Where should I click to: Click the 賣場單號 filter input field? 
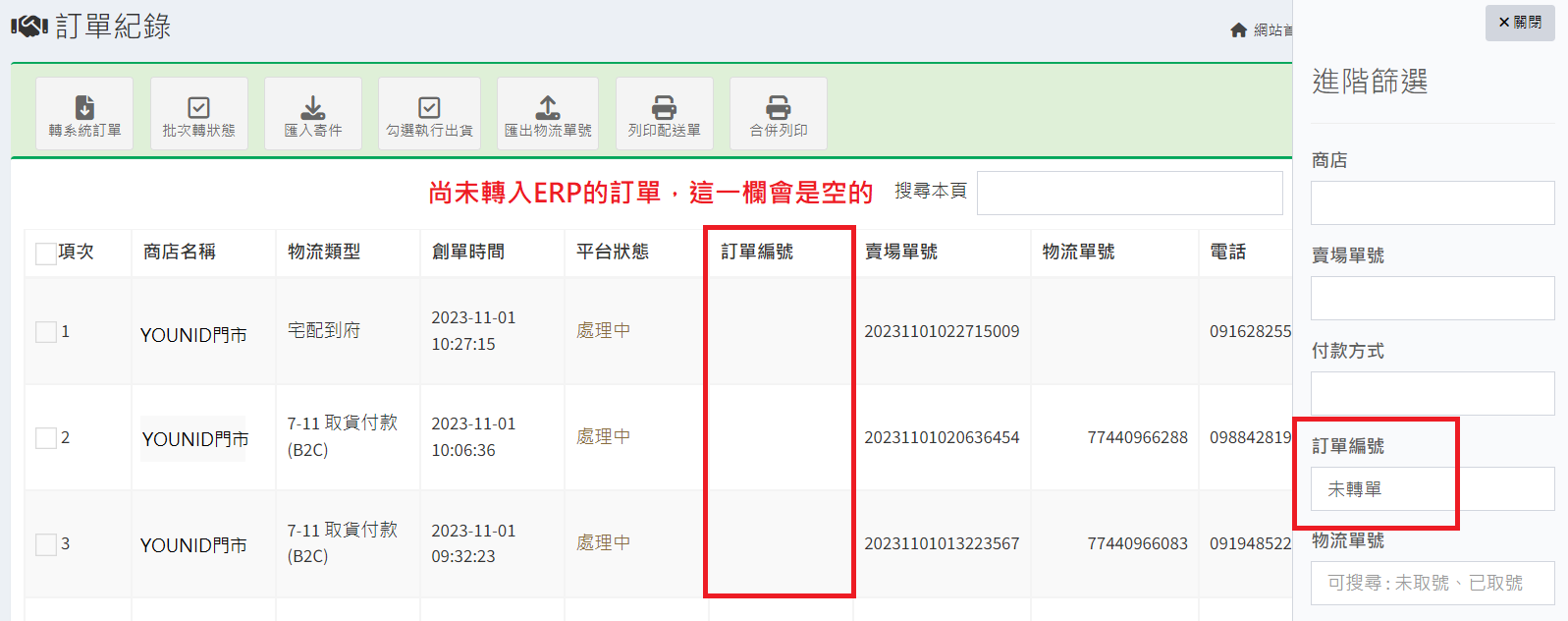coord(1432,298)
